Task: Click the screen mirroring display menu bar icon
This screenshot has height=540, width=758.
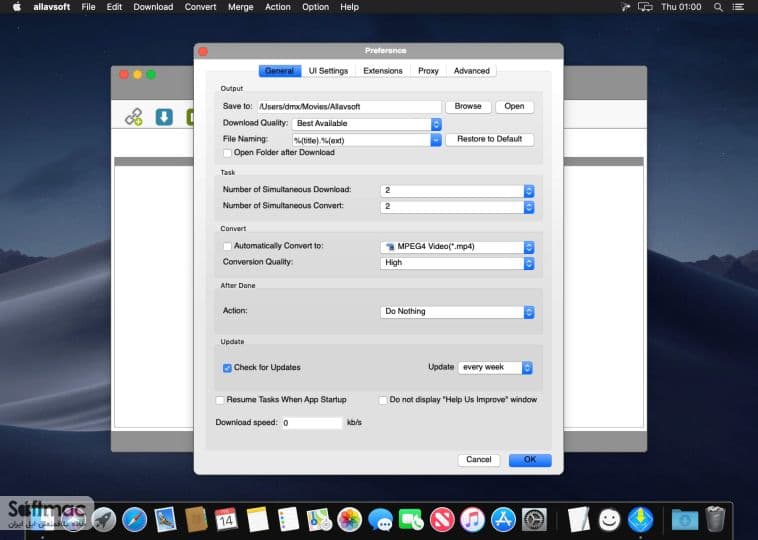Action: pyautogui.click(x=645, y=7)
